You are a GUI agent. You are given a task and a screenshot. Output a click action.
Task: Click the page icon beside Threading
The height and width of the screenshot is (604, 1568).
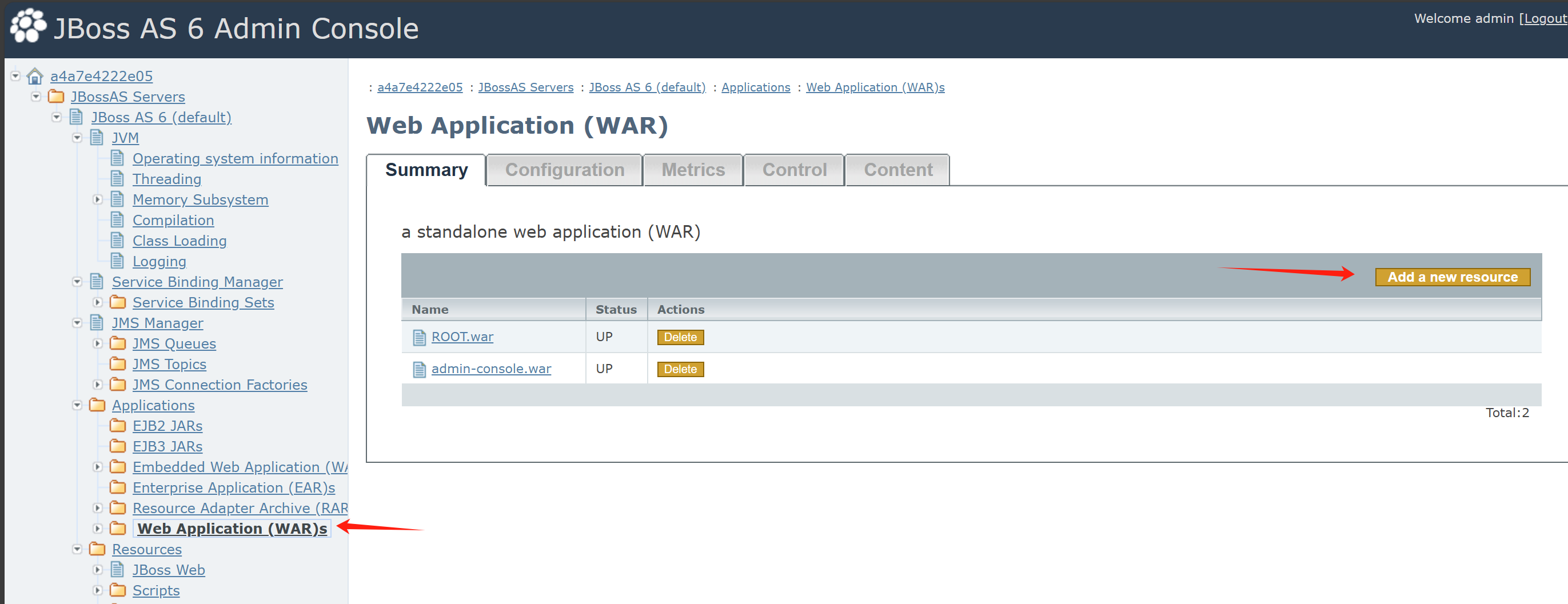click(118, 179)
